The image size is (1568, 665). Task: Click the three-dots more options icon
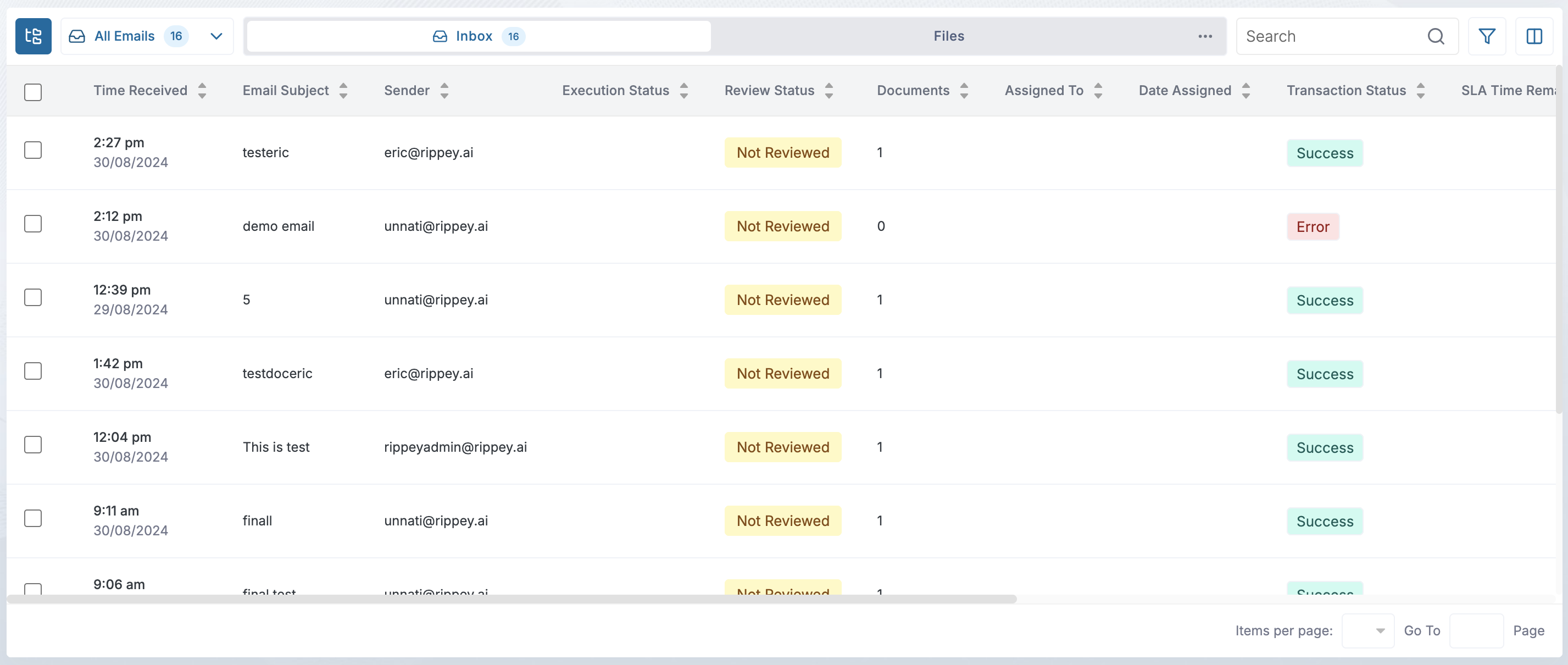1205,36
